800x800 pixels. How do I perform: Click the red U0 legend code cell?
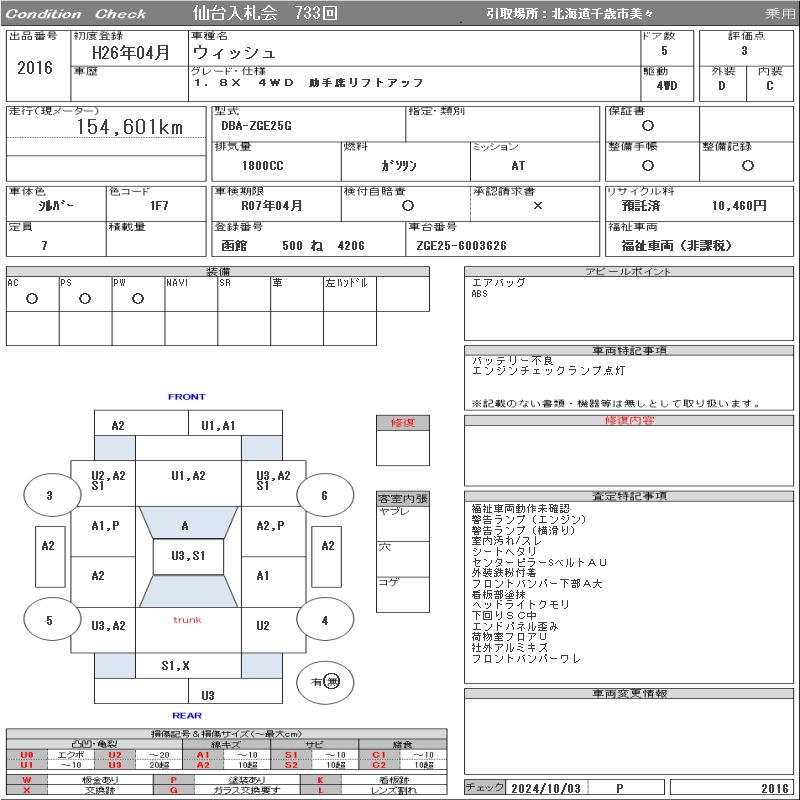(x=27, y=755)
